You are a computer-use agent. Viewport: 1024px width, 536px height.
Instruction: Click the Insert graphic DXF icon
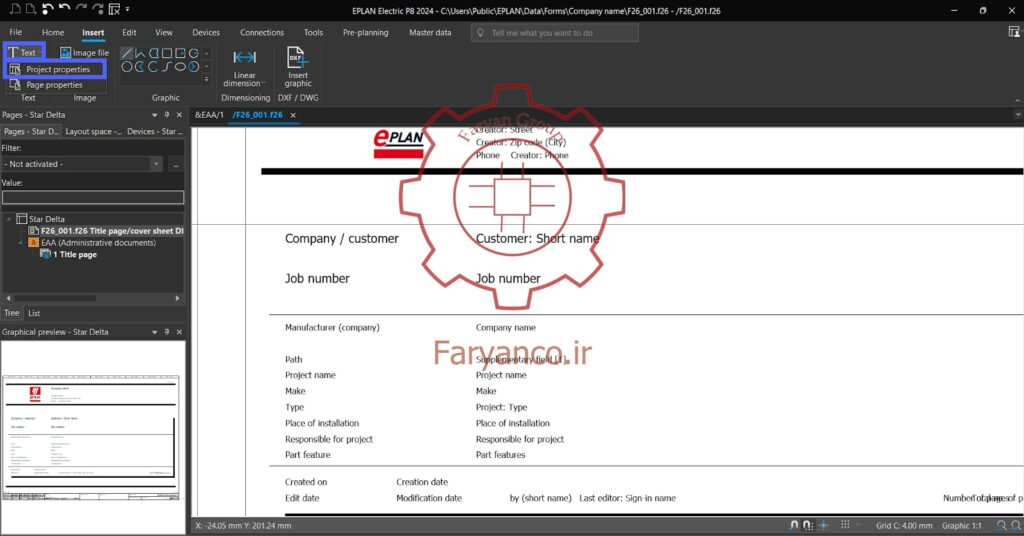tap(298, 57)
